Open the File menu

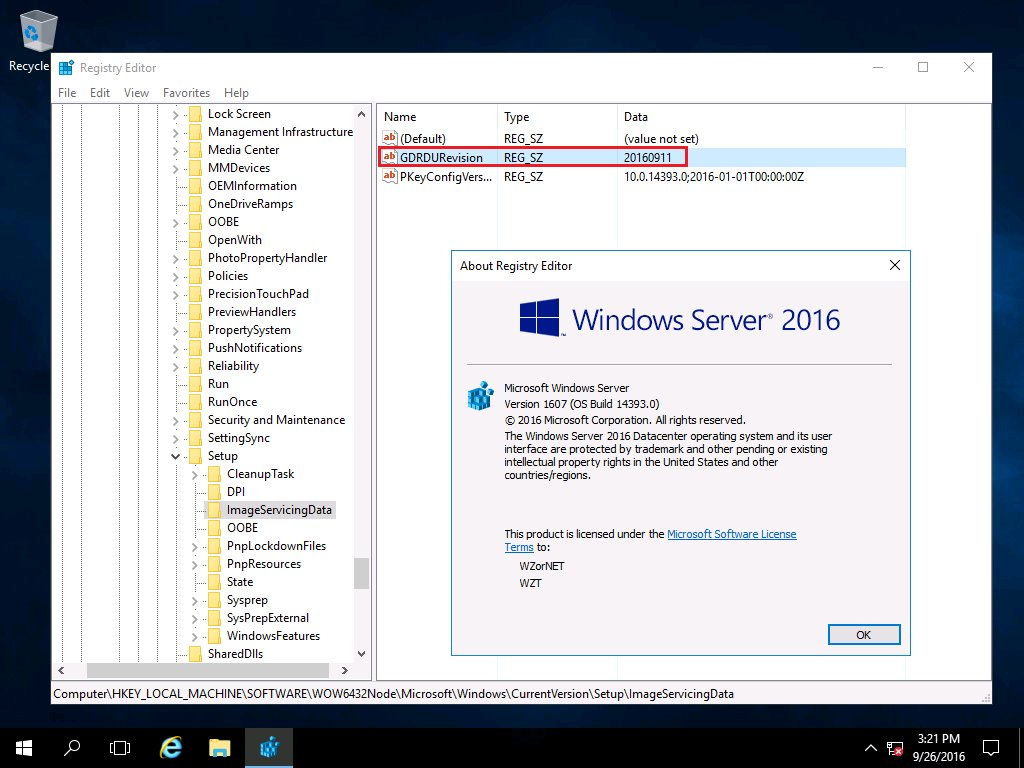coord(67,93)
